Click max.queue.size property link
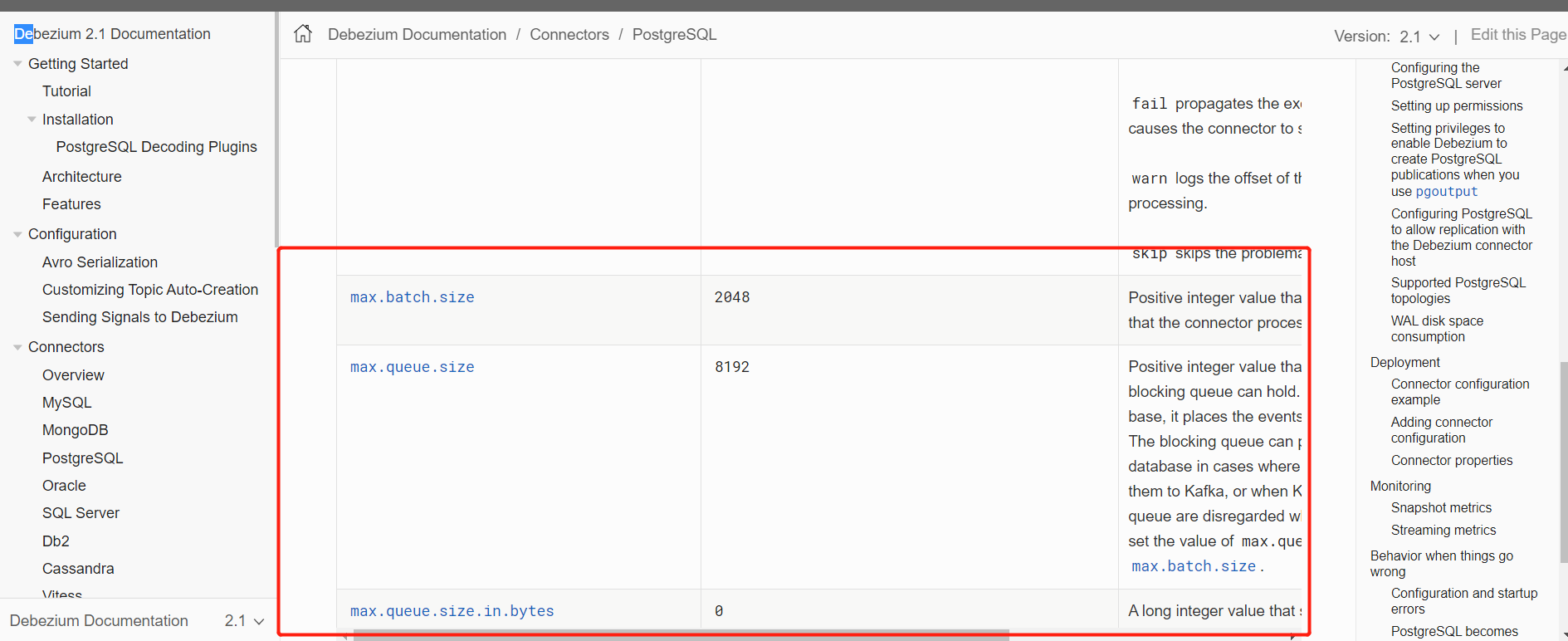Image resolution: width=1568 pixels, height=641 pixels. 412,367
